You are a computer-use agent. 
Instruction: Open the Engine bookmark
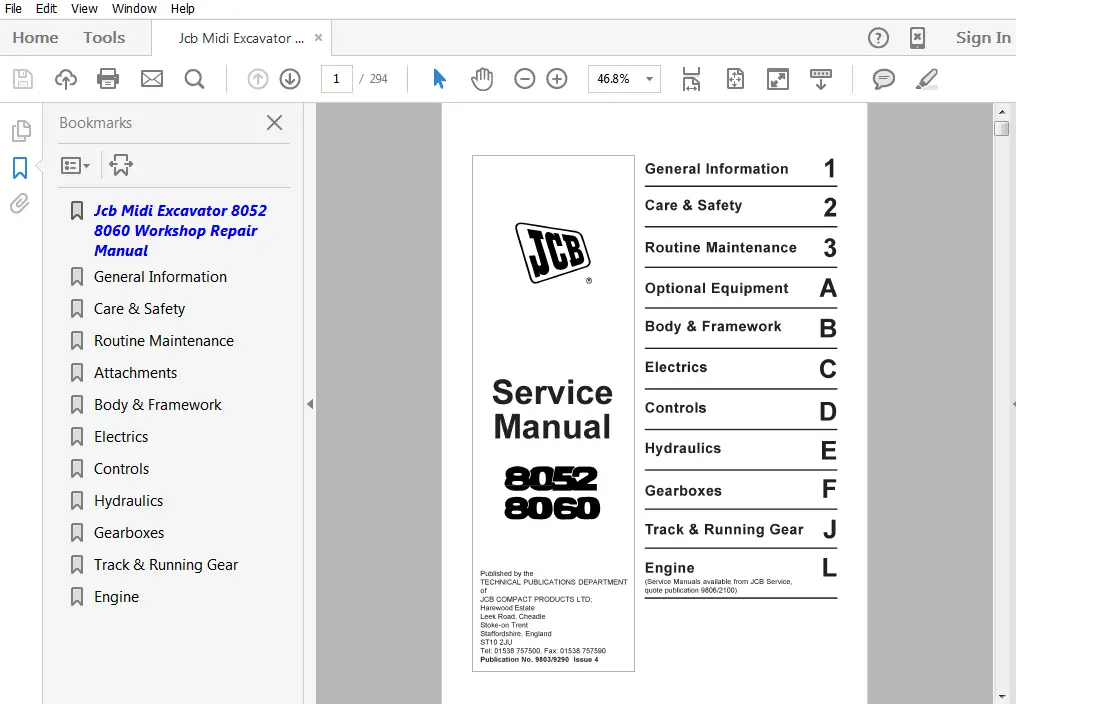pos(116,597)
